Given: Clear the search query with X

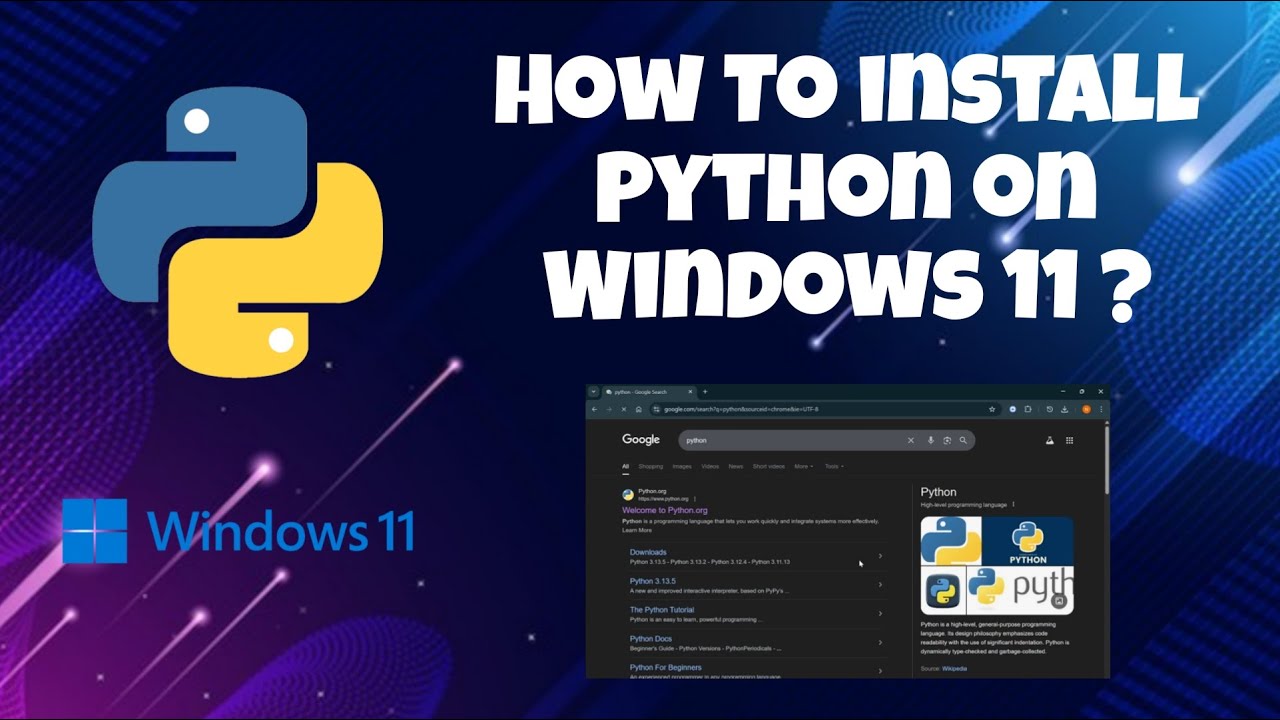Looking at the screenshot, I should pyautogui.click(x=911, y=440).
